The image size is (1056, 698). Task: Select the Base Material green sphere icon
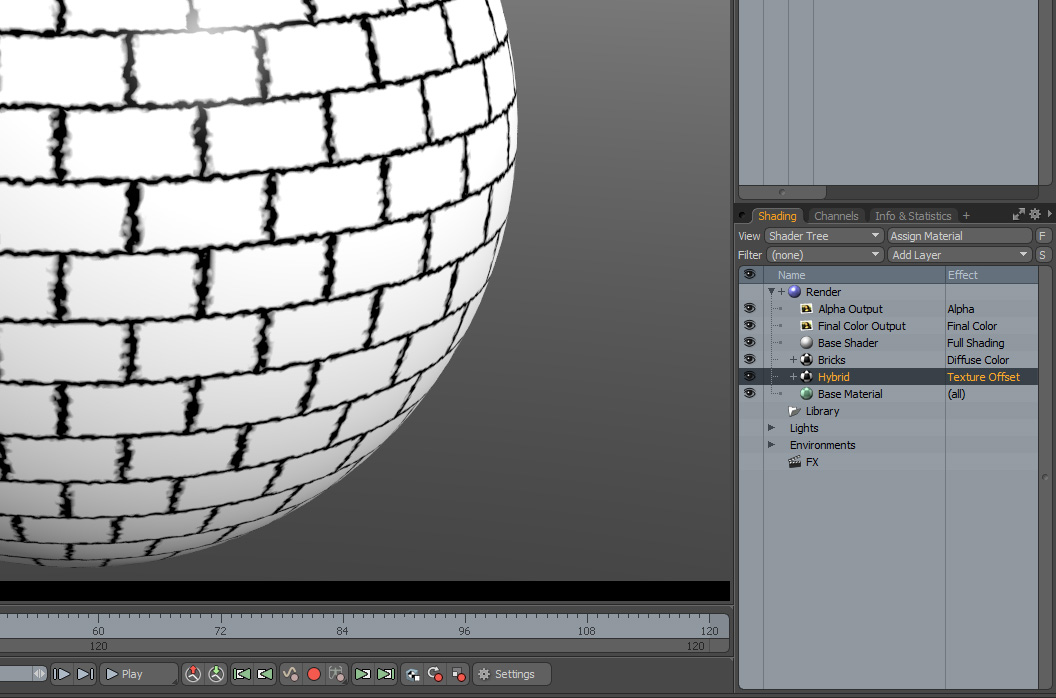[806, 393]
